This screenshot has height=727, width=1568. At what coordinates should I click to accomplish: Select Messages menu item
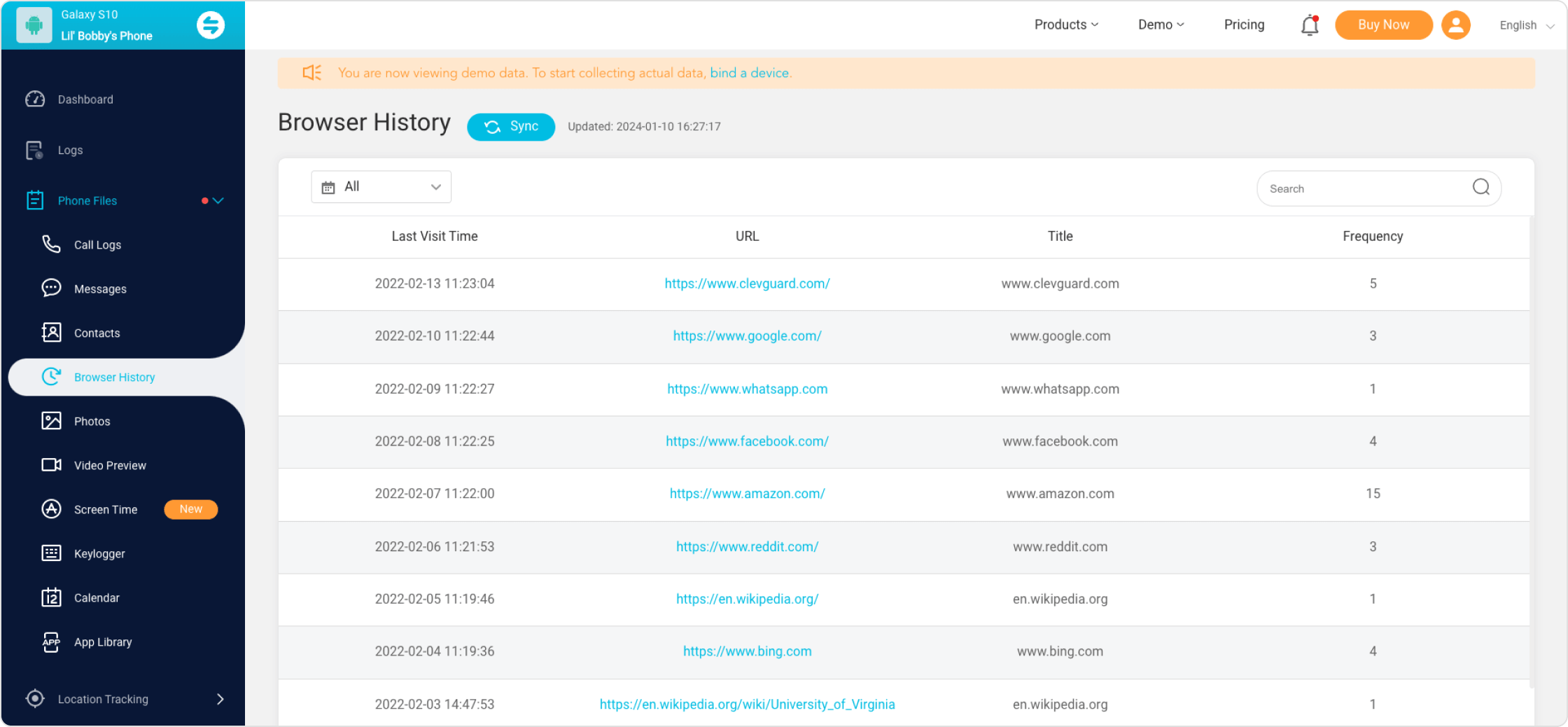coord(100,289)
